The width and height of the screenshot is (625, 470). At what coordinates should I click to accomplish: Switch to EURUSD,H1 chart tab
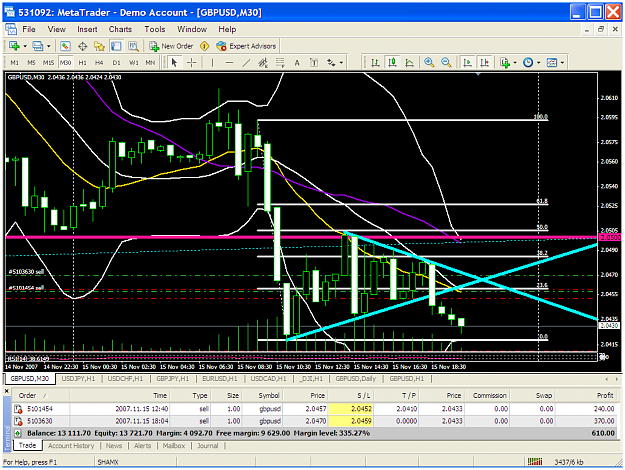pos(220,379)
